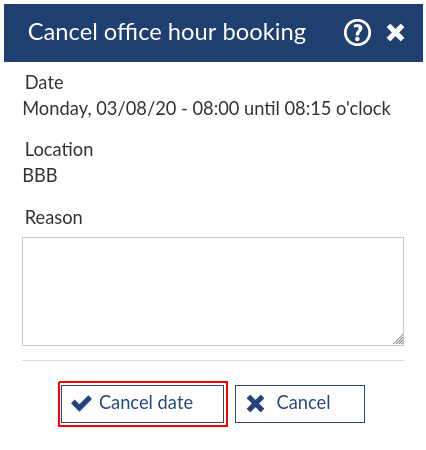Screen dimensions: 426x450
Task: Click the blue dialog header bar
Action: (213, 33)
